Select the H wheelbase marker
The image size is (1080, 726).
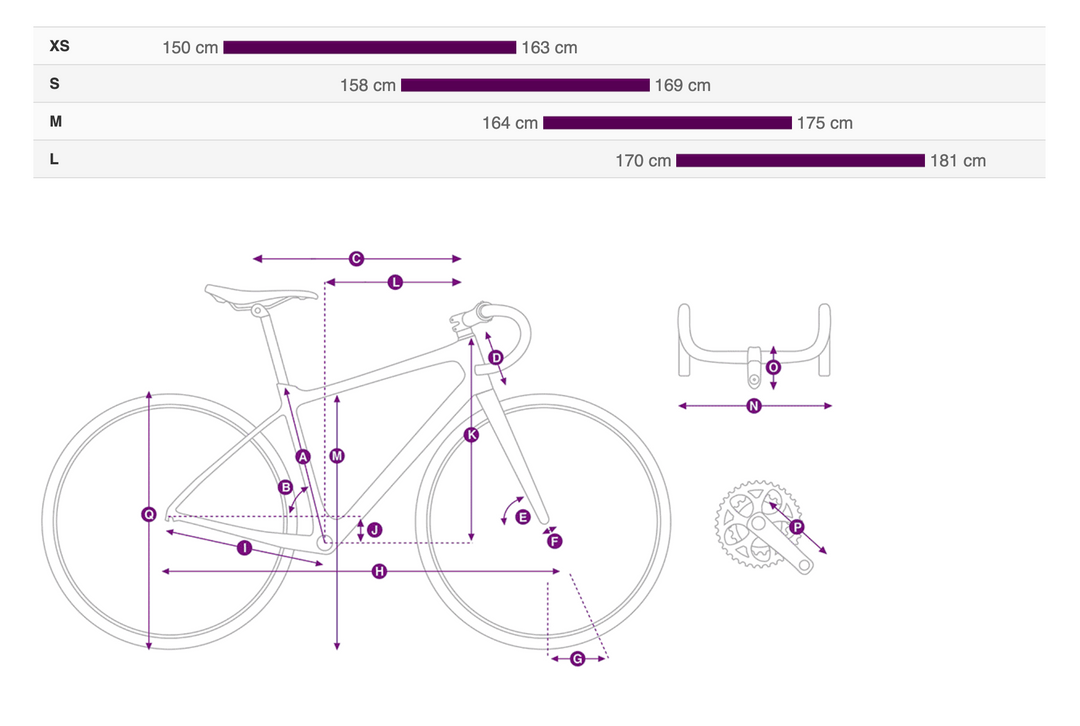click(379, 571)
